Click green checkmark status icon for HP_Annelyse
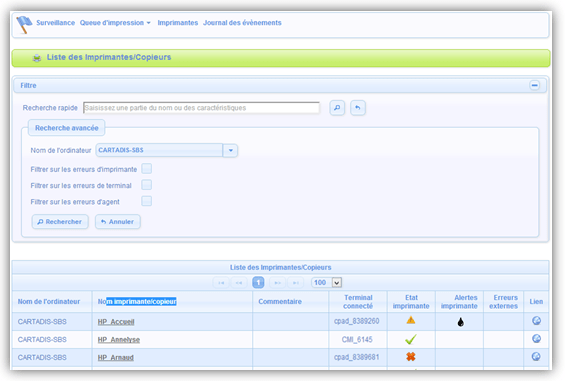The image size is (565, 381). [411, 339]
